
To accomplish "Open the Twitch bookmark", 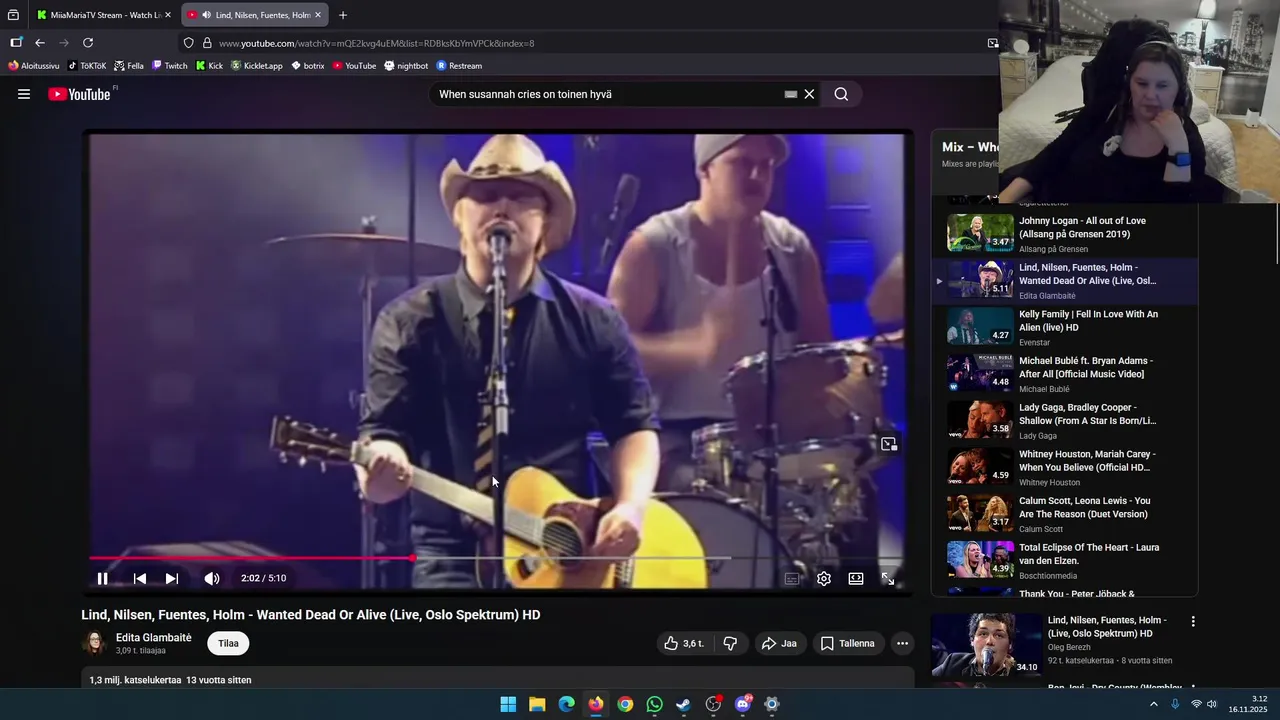I will pyautogui.click(x=170, y=66).
